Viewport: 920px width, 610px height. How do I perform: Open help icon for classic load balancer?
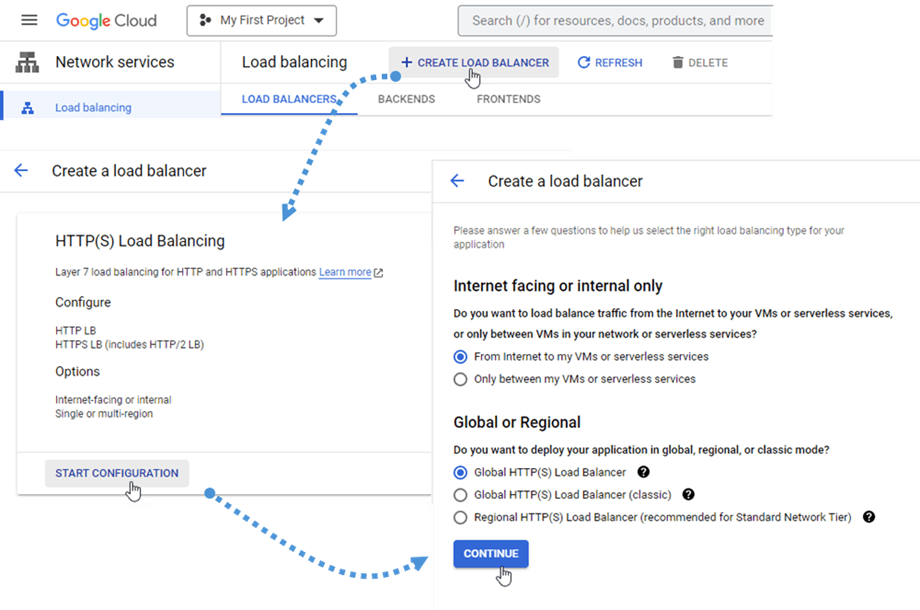(x=688, y=494)
